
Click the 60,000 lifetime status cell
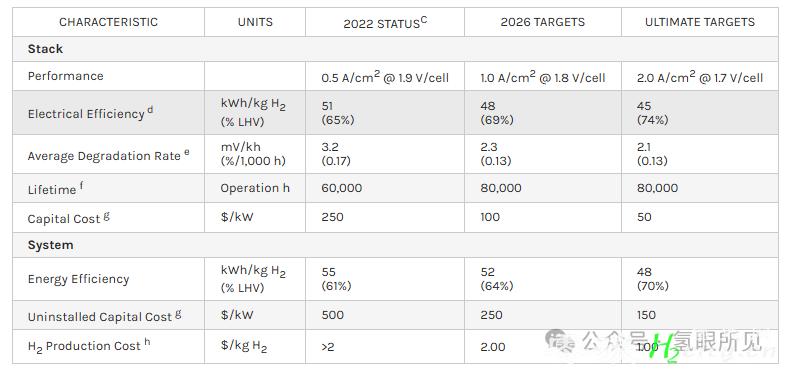[341, 188]
